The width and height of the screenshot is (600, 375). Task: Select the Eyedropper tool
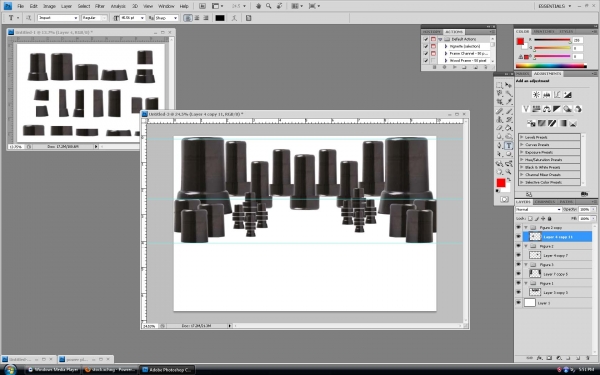[509, 102]
